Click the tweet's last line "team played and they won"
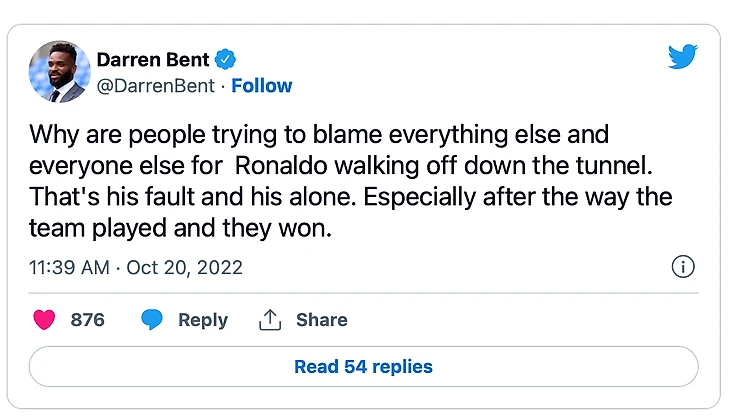 [179, 229]
